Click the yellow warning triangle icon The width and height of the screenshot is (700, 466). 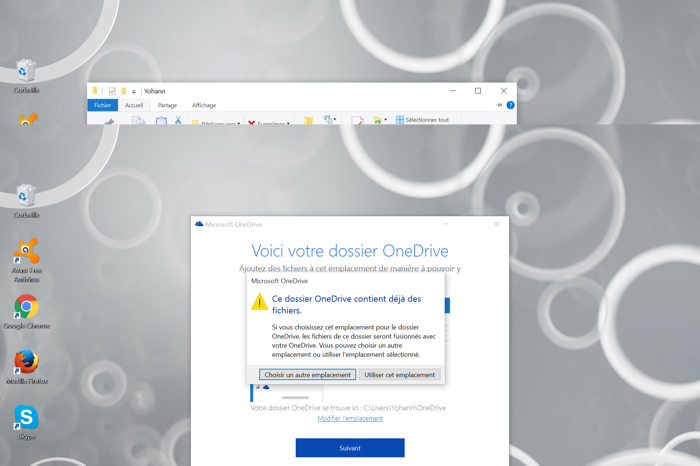(x=259, y=303)
